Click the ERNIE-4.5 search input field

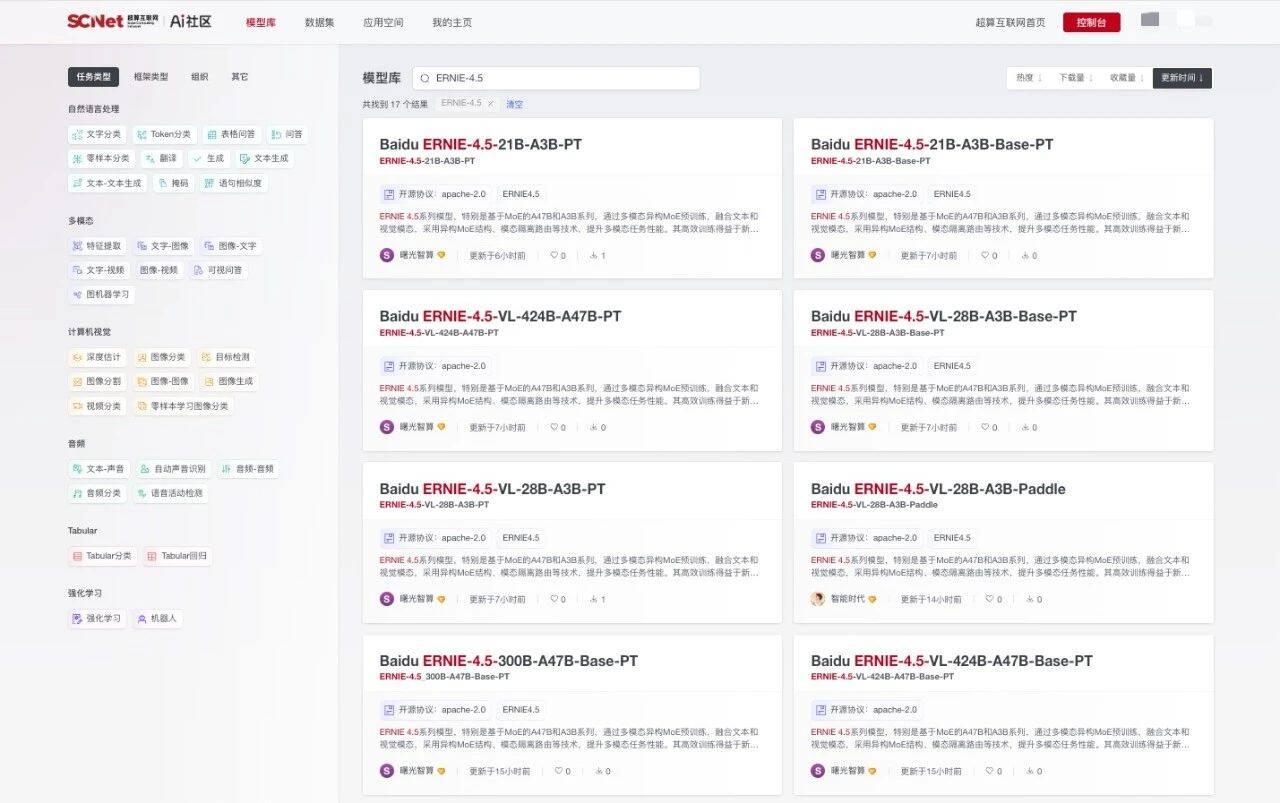(x=556, y=78)
